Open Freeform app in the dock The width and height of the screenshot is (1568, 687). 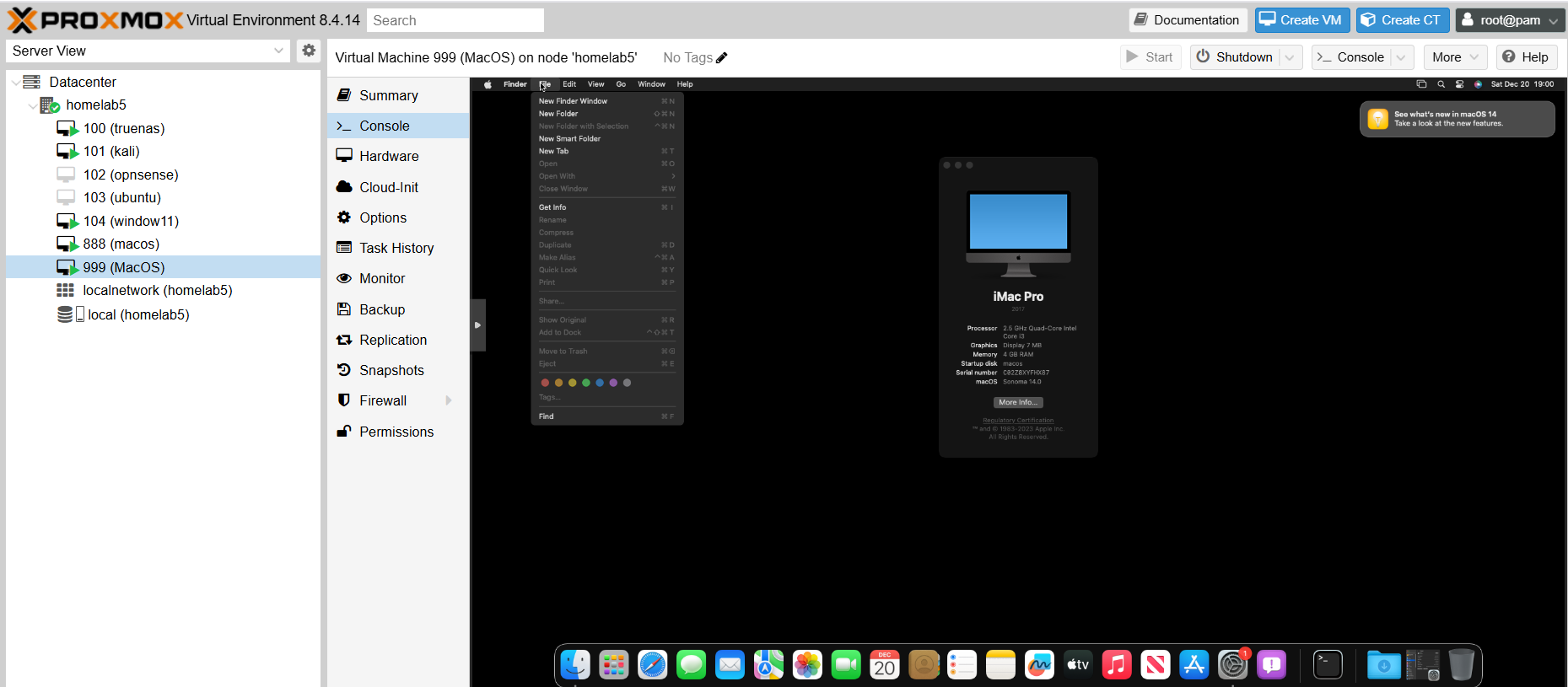tap(1039, 665)
